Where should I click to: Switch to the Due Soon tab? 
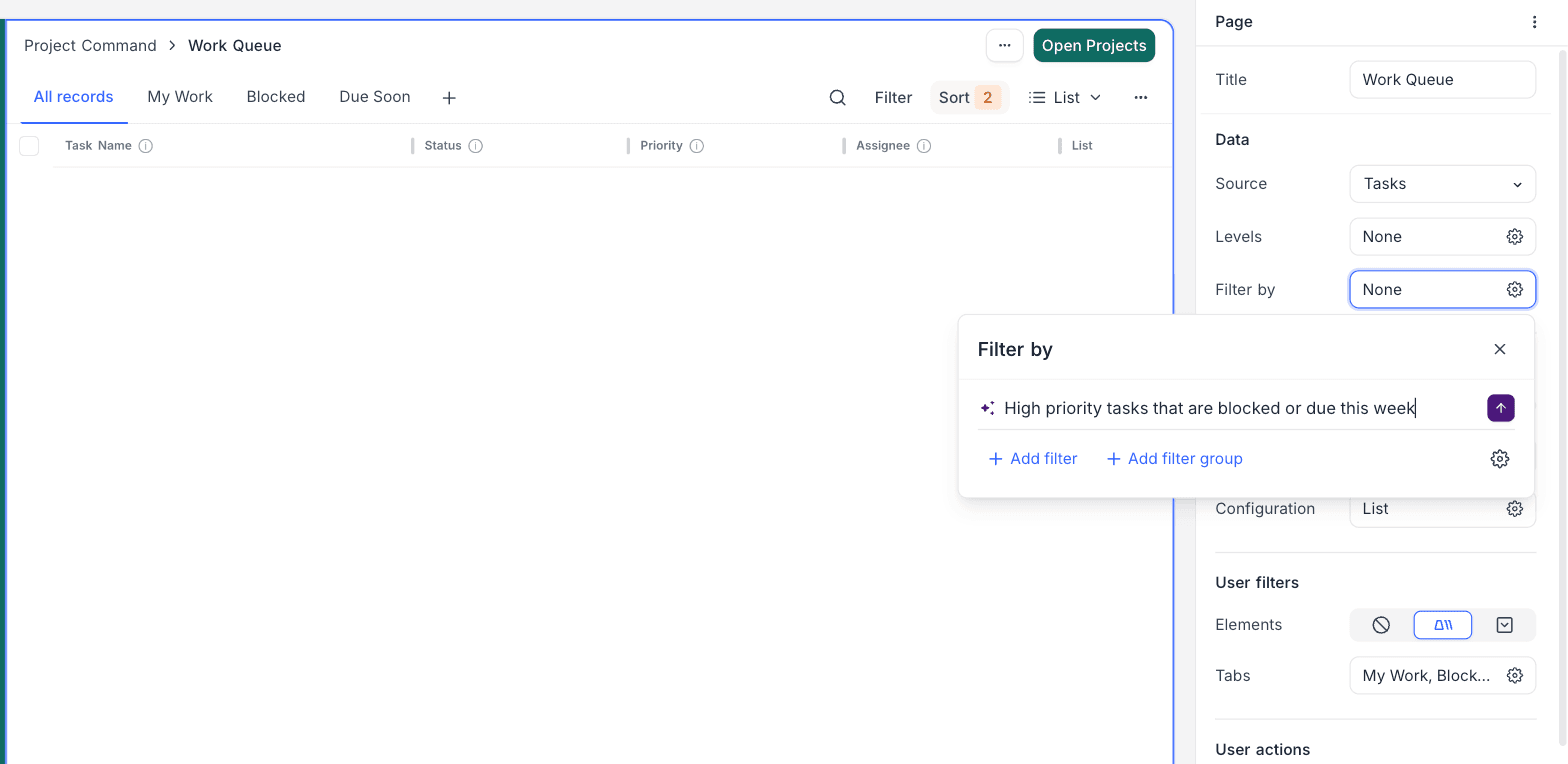pos(375,97)
